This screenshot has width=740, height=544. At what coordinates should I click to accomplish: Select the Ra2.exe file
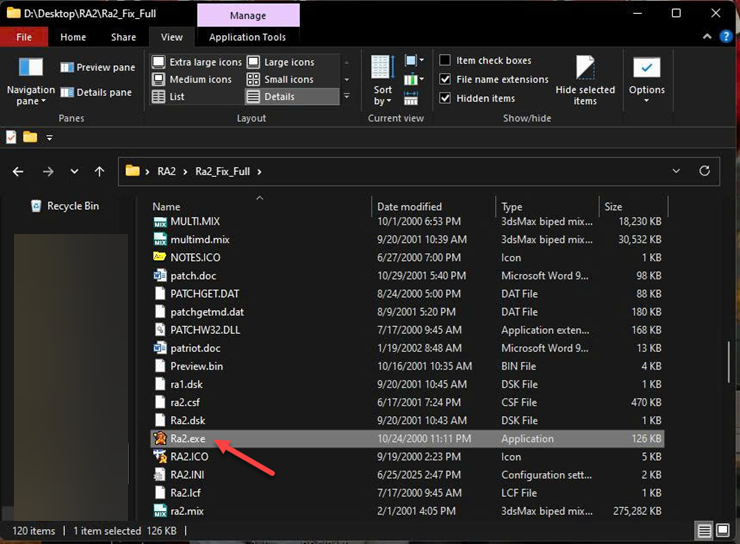pos(407,438)
